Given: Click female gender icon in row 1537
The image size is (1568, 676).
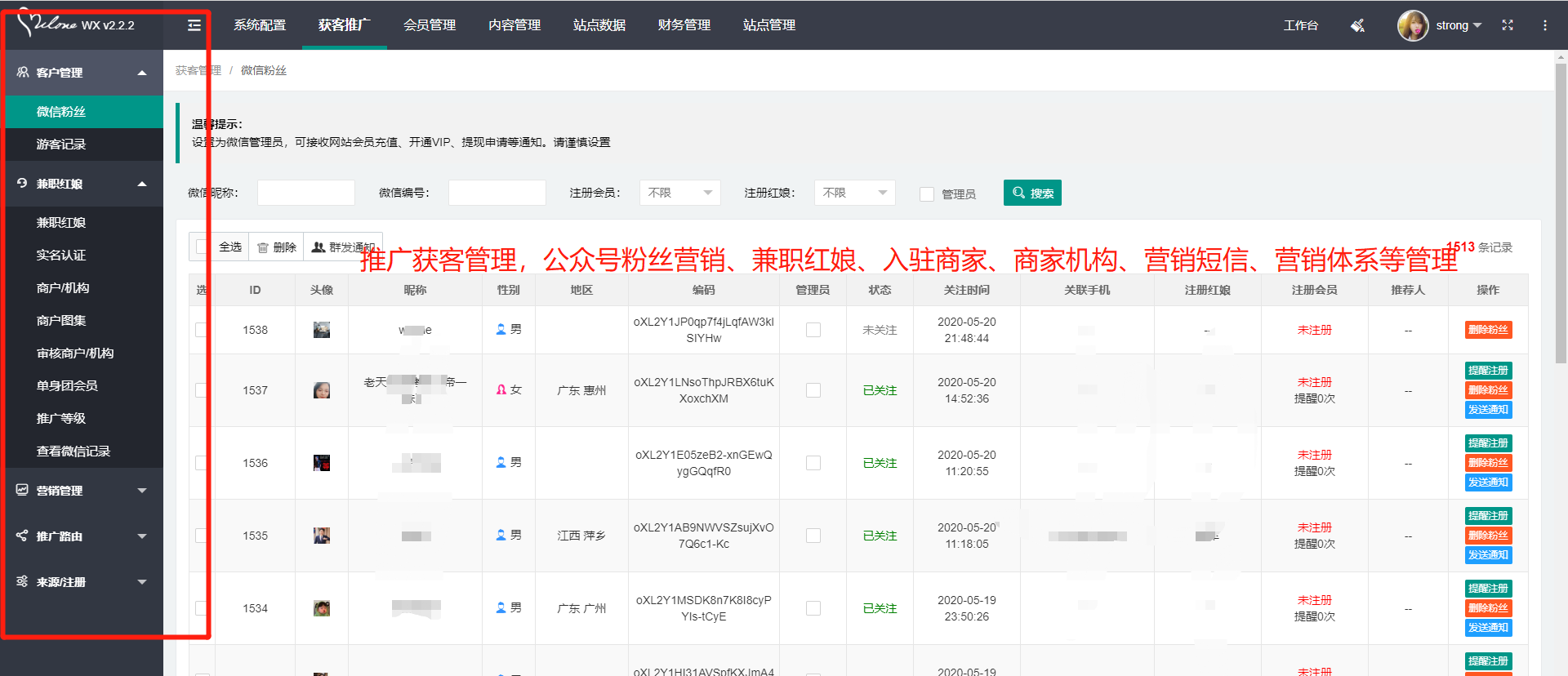Looking at the screenshot, I should coord(501,389).
